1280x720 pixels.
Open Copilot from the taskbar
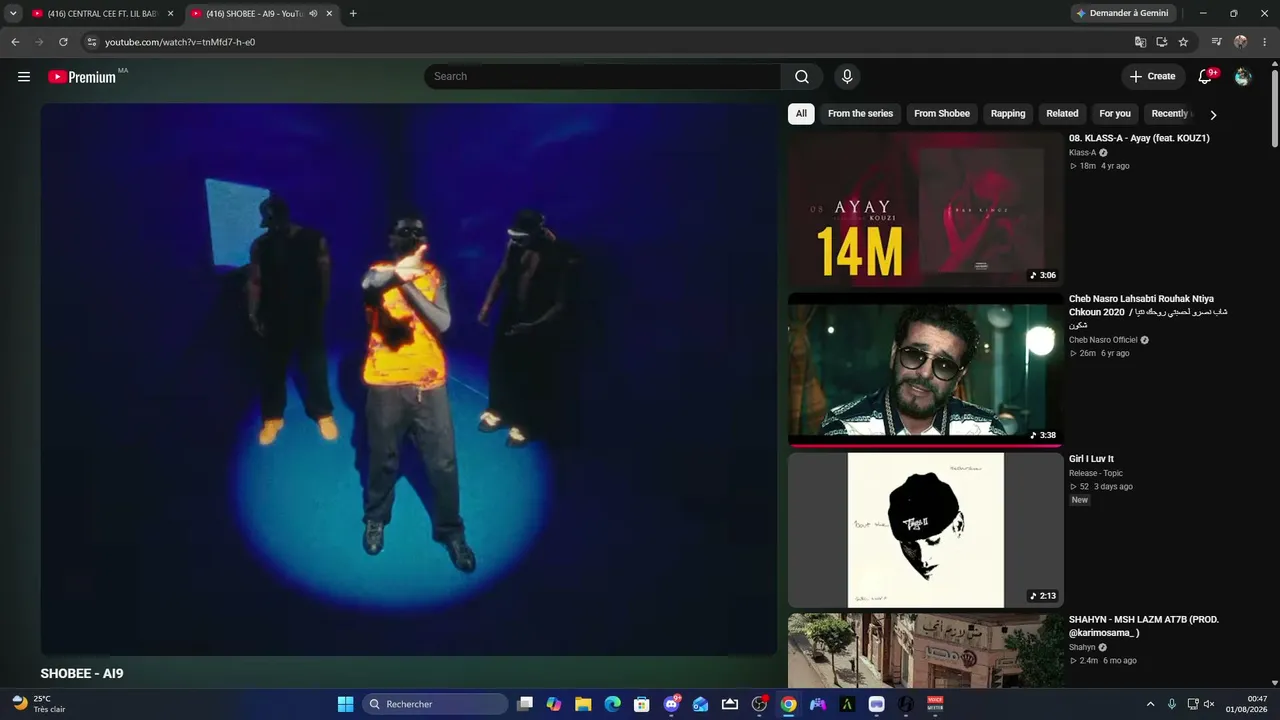pyautogui.click(x=554, y=704)
